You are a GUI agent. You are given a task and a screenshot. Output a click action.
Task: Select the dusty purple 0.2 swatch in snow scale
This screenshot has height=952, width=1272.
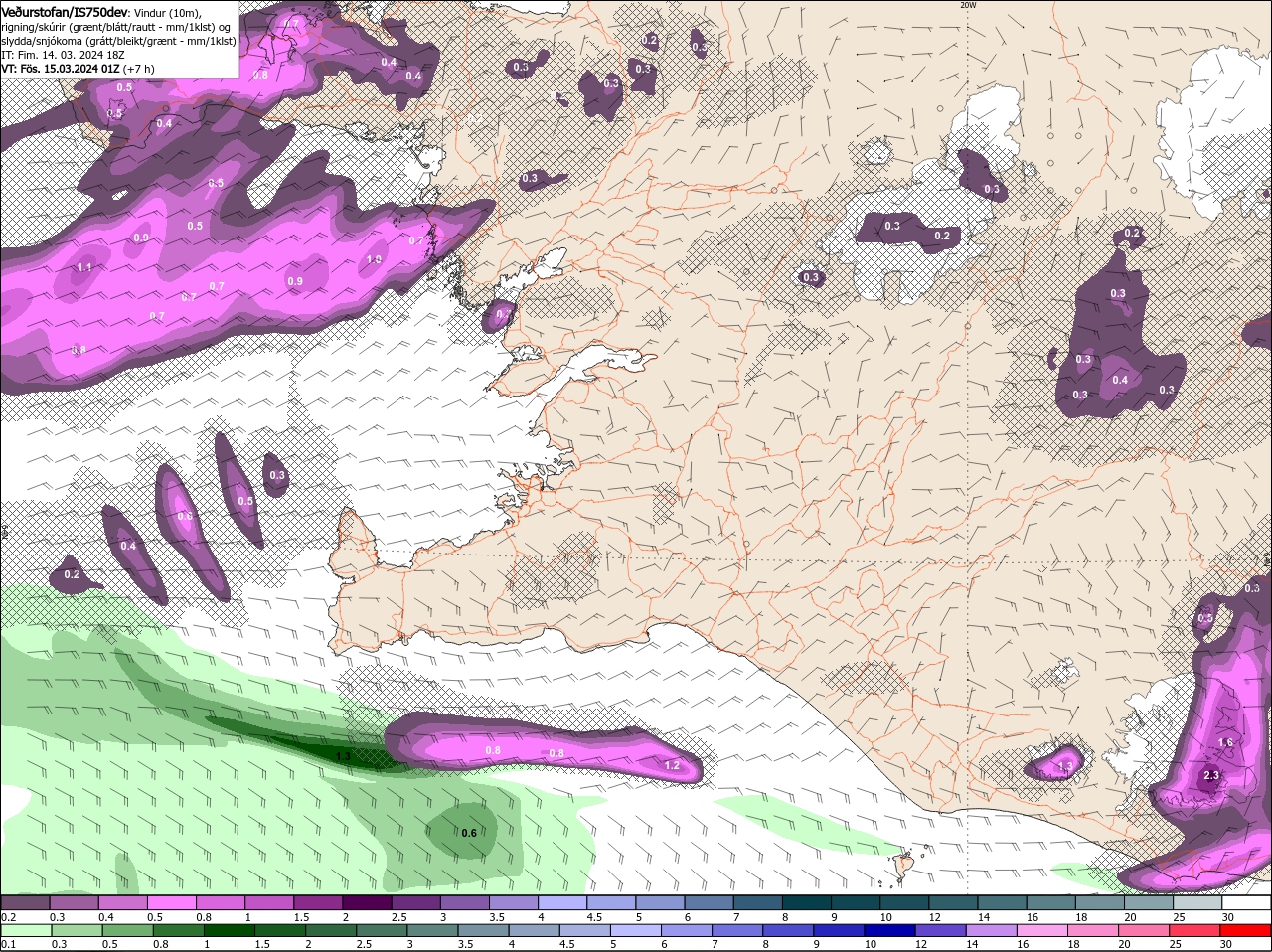point(25,902)
